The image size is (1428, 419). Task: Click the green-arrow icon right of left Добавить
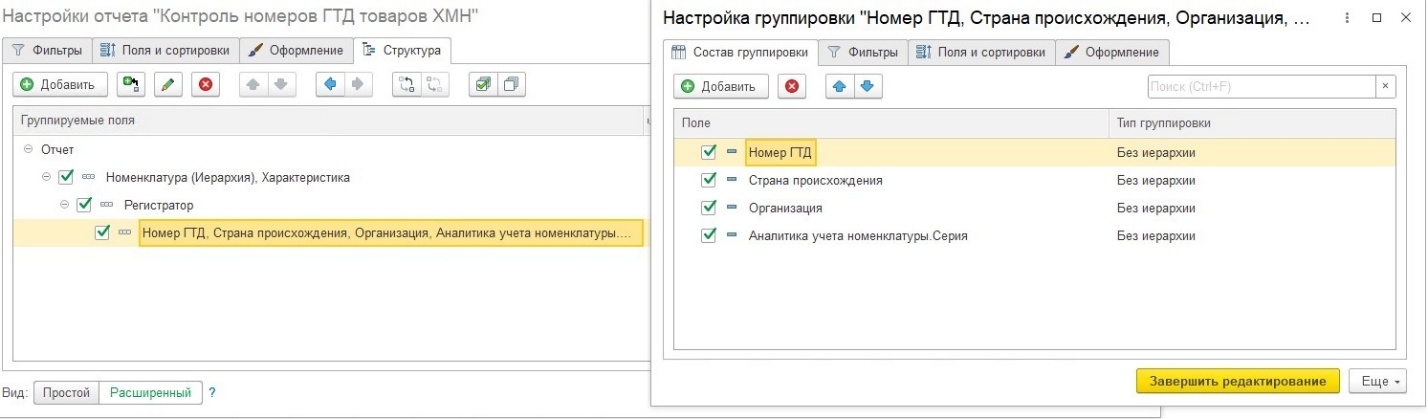131,85
